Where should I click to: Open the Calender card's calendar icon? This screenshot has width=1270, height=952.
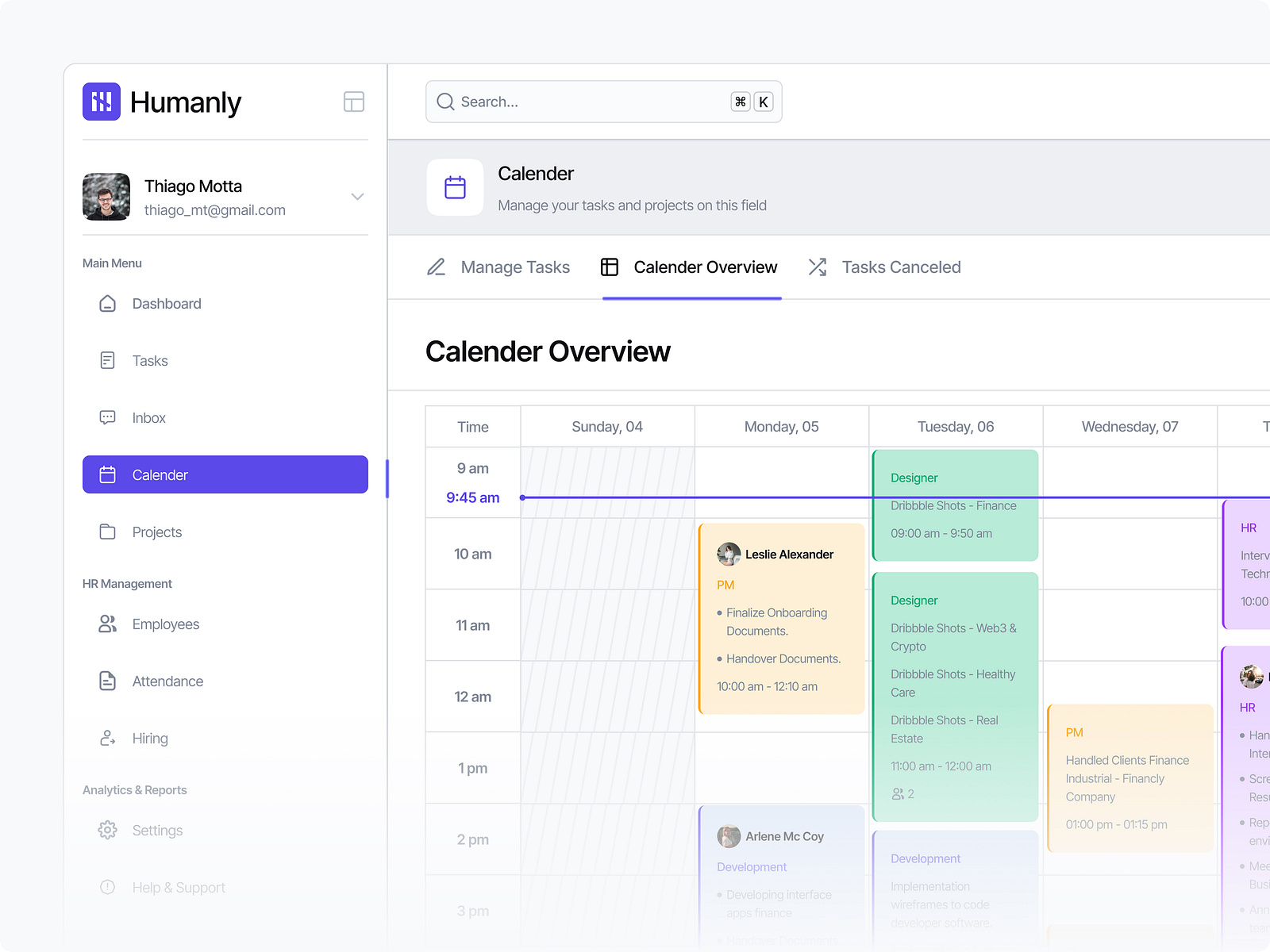coord(455,187)
